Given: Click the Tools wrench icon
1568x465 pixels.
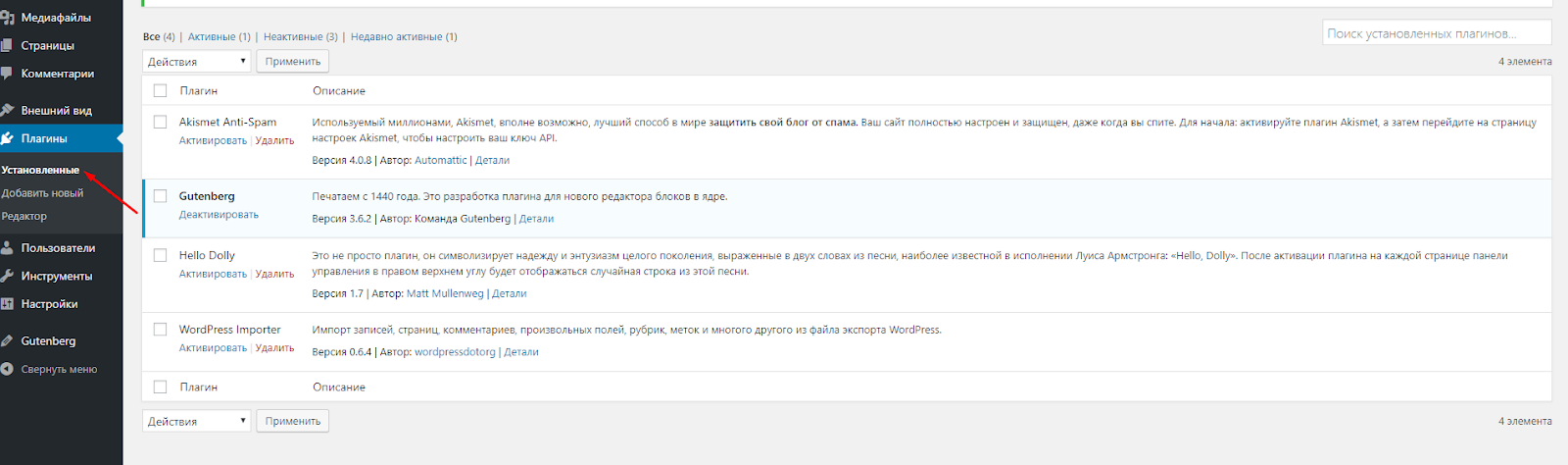Looking at the screenshot, I should (x=7, y=277).
